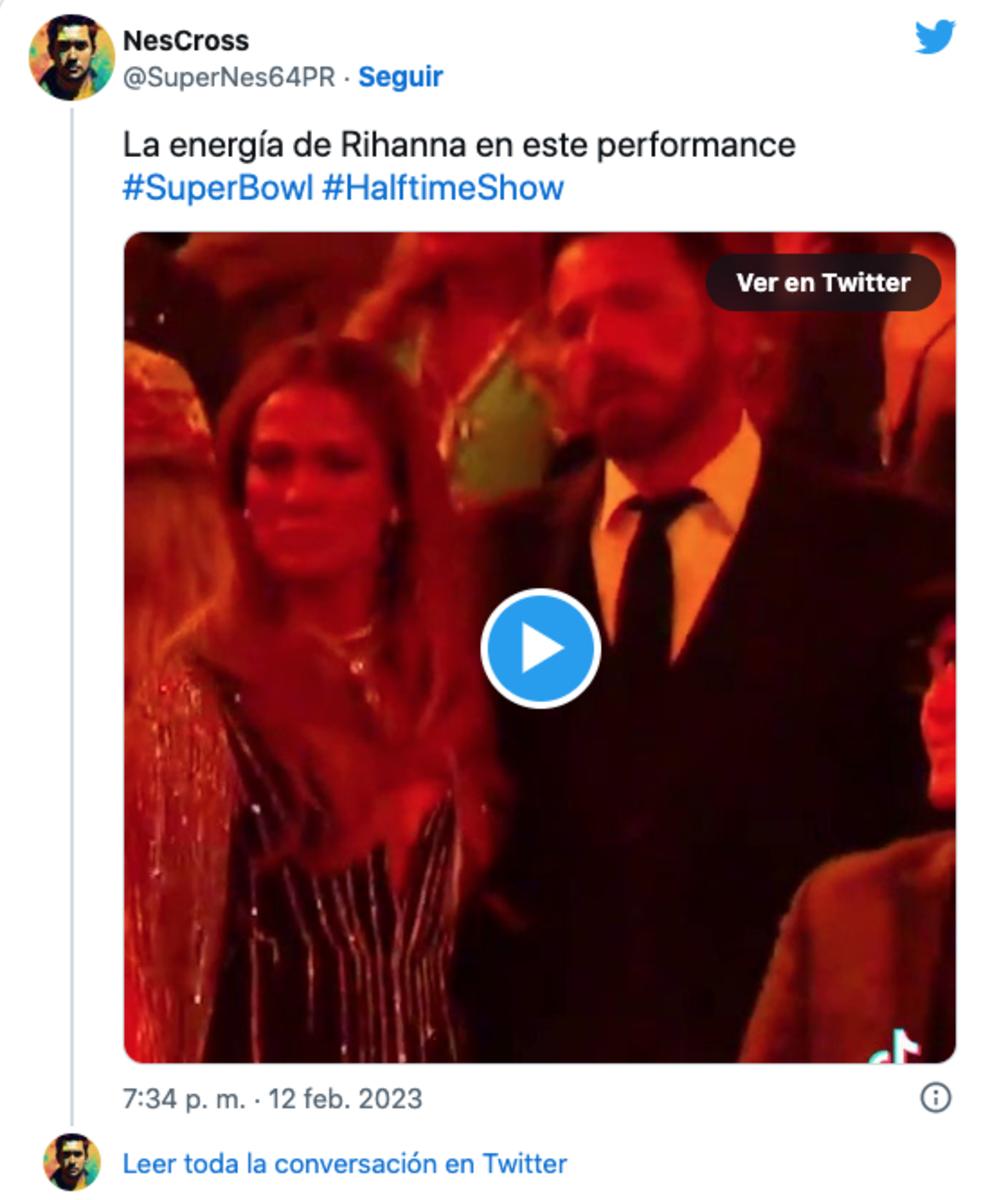Open the @SuperNes64PR handle link
Viewport: 981px width, 1200px height.
(228, 77)
